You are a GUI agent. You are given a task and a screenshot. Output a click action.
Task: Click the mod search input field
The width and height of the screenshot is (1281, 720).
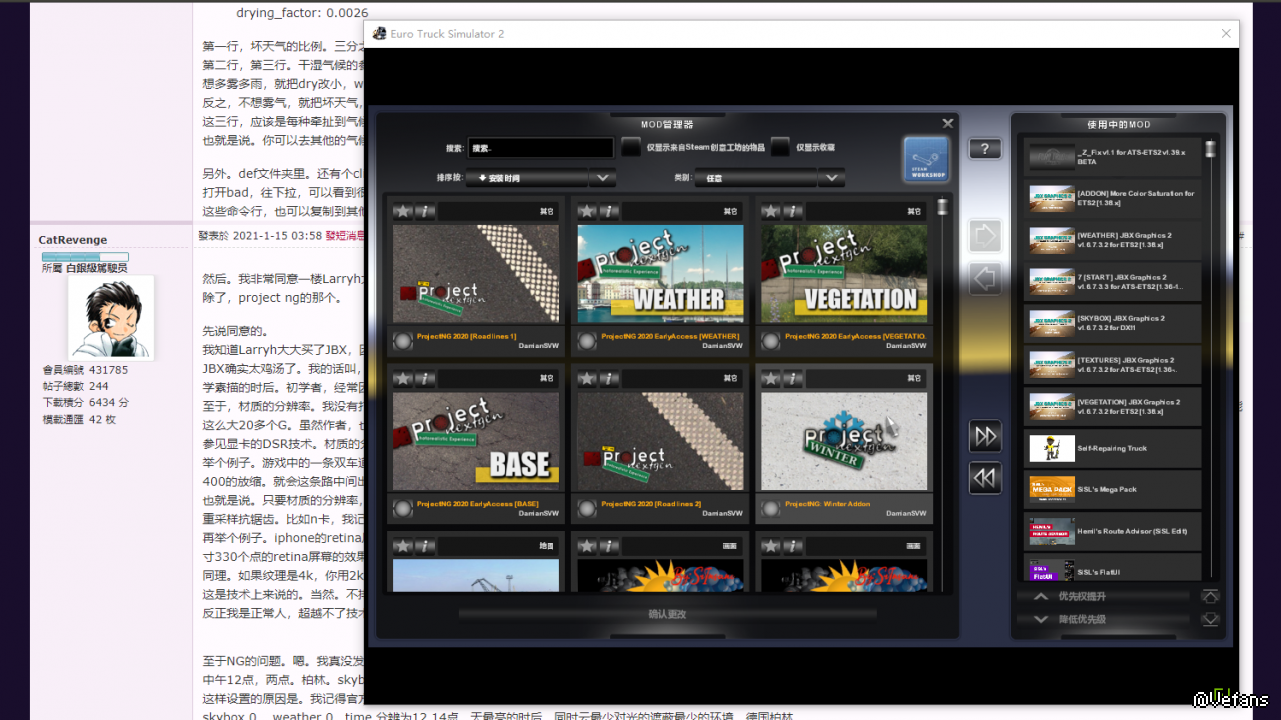[x=540, y=148]
